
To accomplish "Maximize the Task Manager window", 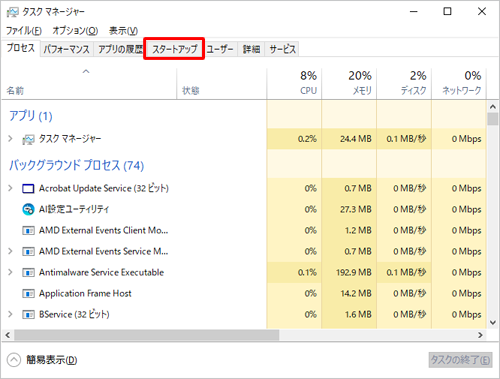I will pyautogui.click(x=447, y=12).
